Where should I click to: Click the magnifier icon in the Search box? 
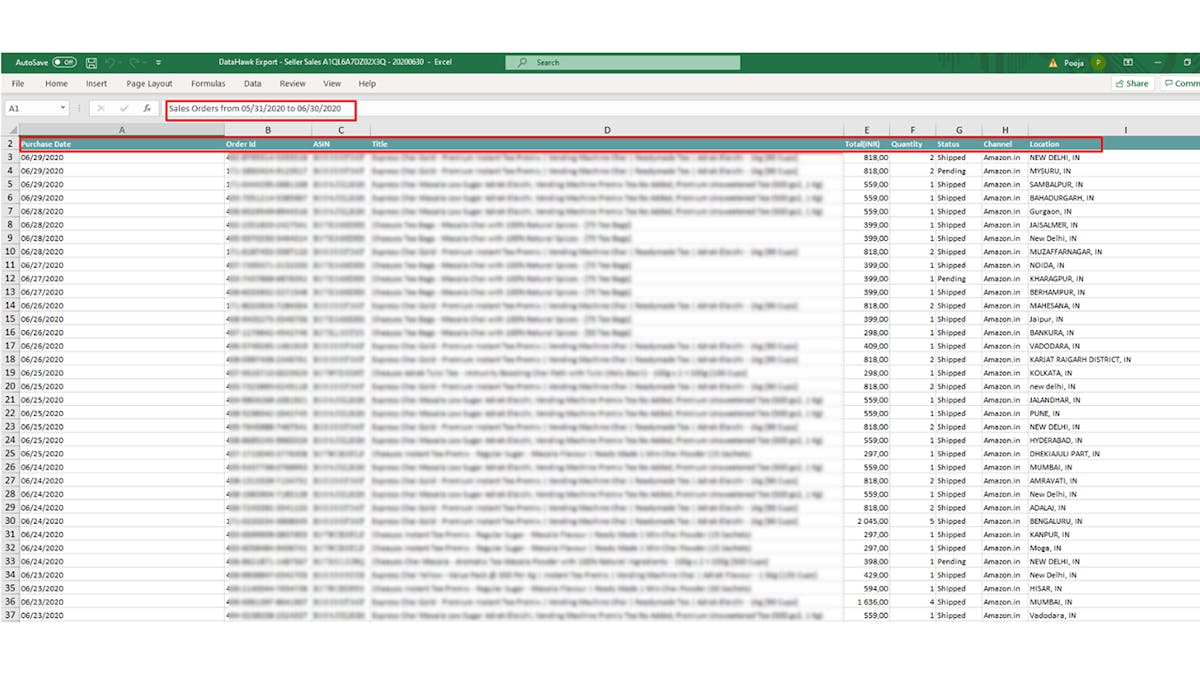[x=524, y=62]
